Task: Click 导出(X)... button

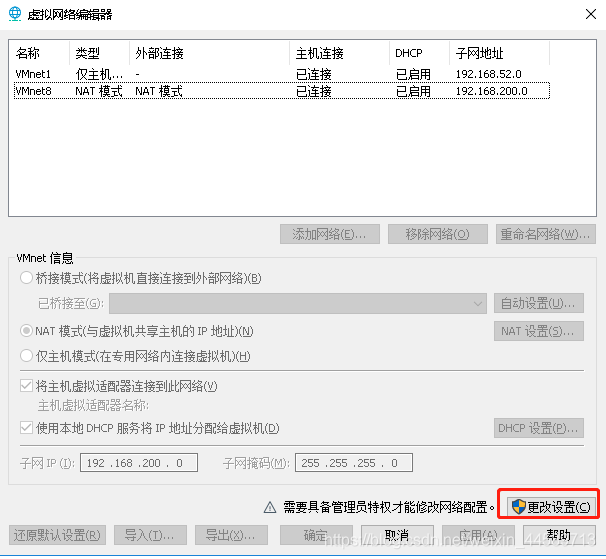Action: click(232, 535)
